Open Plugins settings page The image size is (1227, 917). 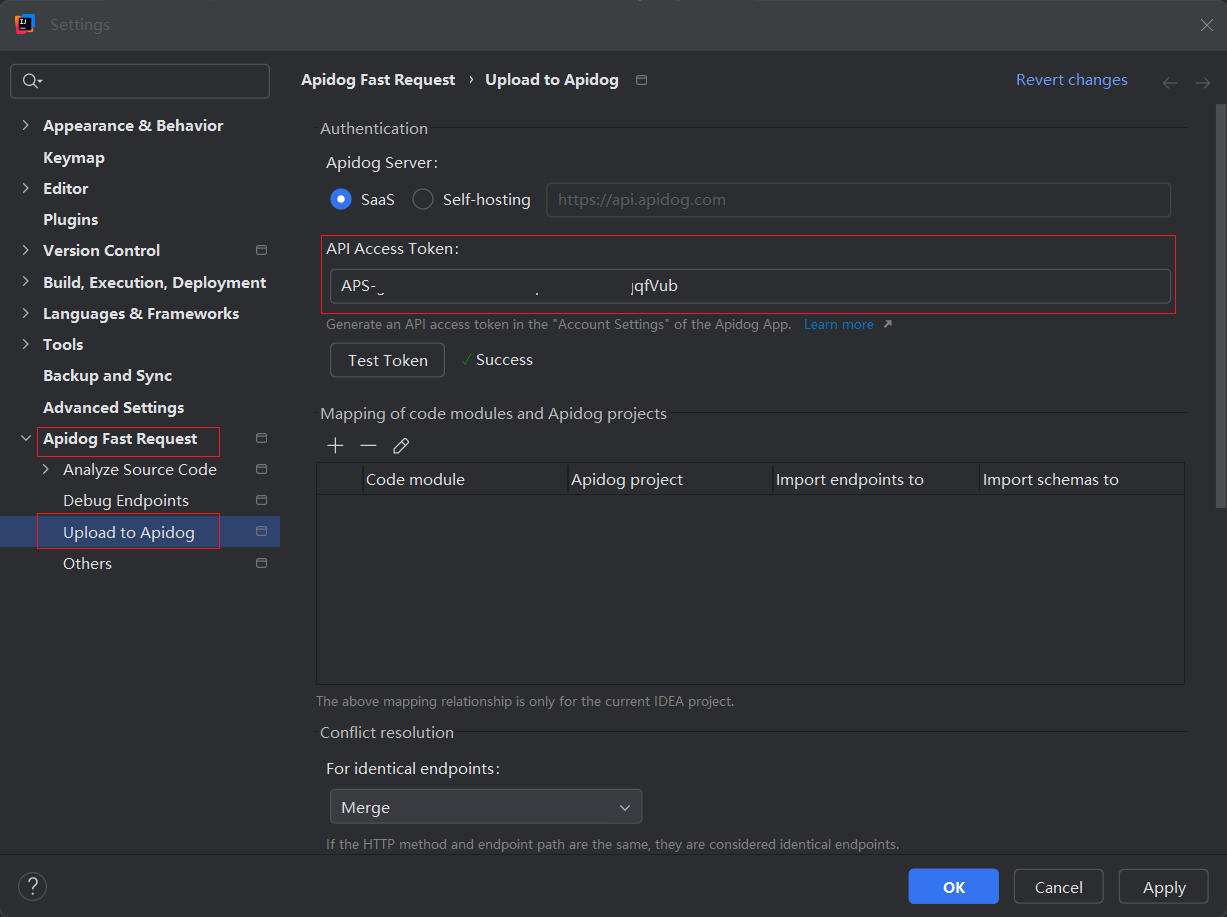click(70, 219)
